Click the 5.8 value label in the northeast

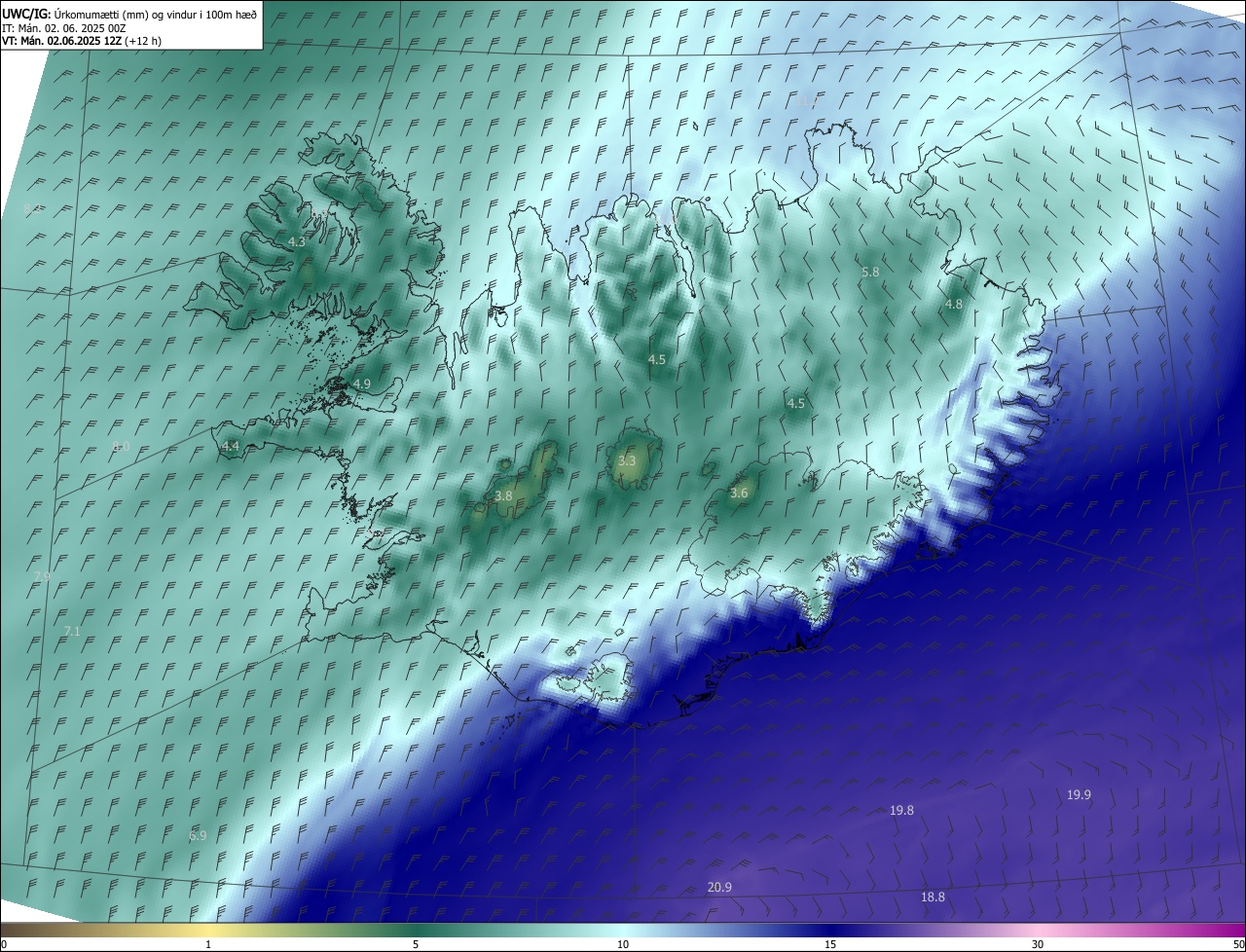coord(870,273)
